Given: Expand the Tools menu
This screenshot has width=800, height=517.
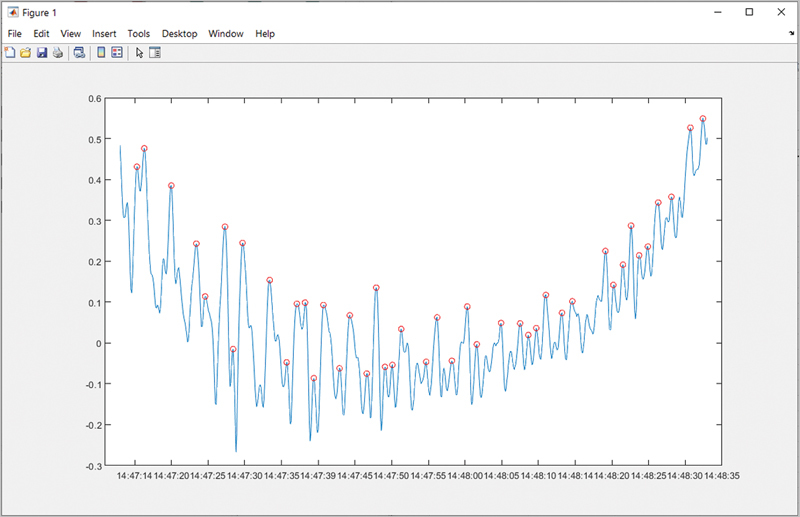Looking at the screenshot, I should click(x=139, y=33).
